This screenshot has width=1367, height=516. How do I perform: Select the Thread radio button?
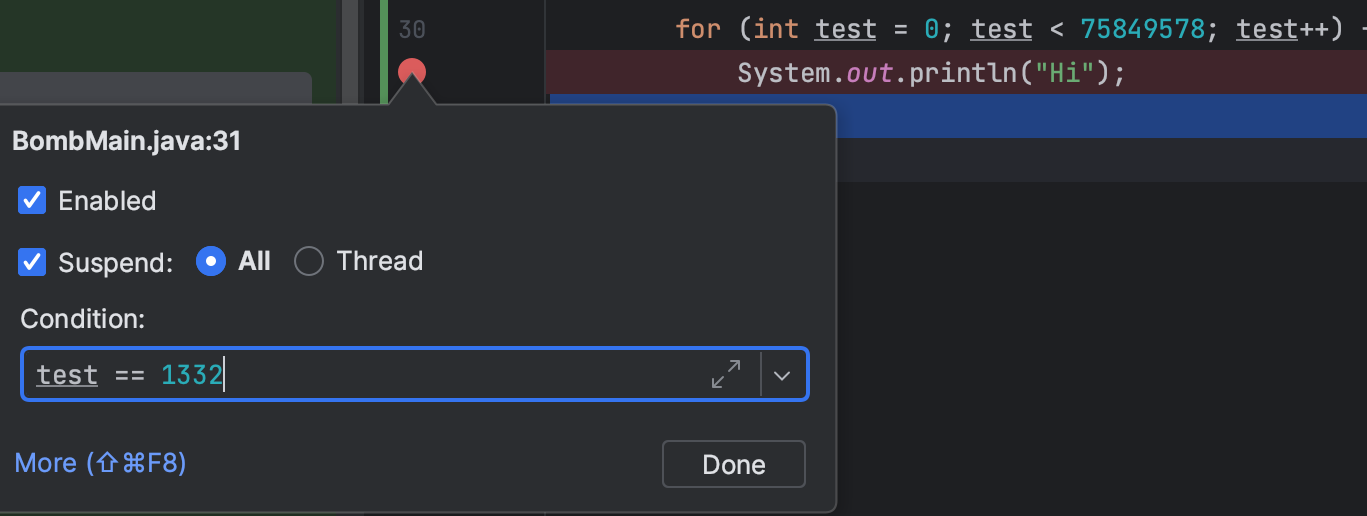point(309,262)
